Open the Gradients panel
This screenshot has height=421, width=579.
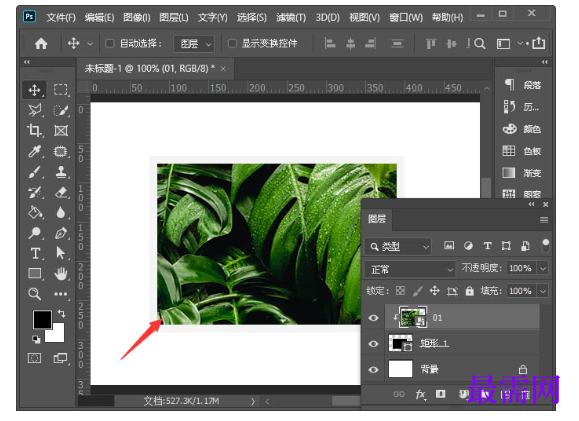click(522, 172)
